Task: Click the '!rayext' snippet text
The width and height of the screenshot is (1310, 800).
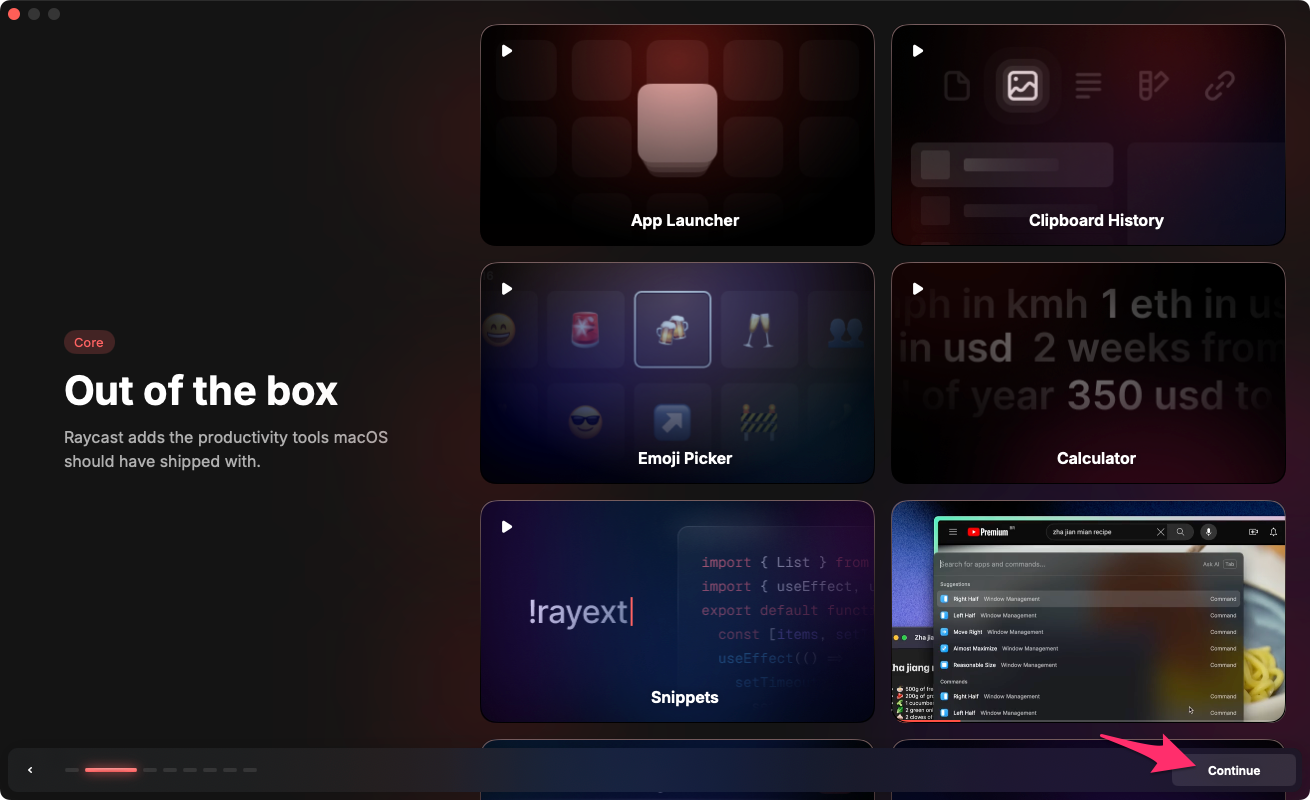Action: [x=580, y=611]
